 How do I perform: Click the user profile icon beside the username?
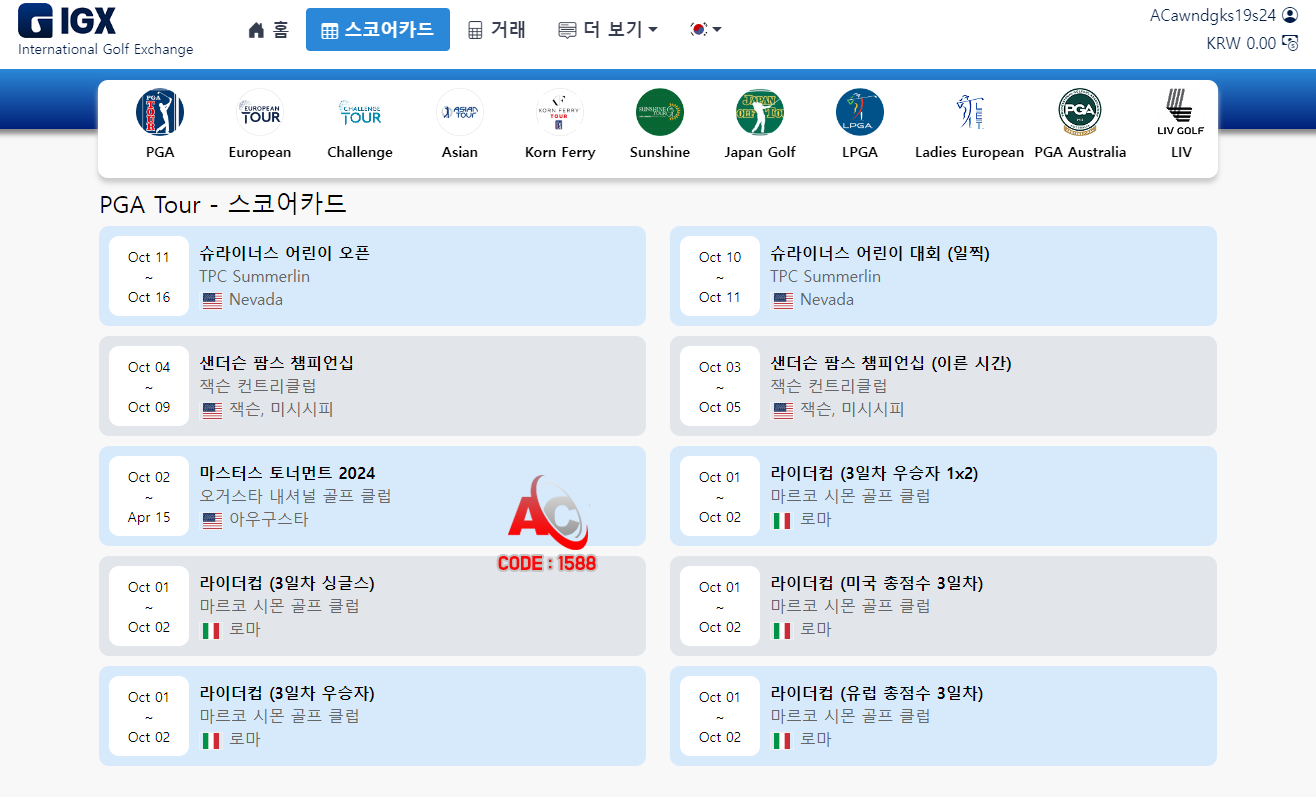[x=1290, y=15]
